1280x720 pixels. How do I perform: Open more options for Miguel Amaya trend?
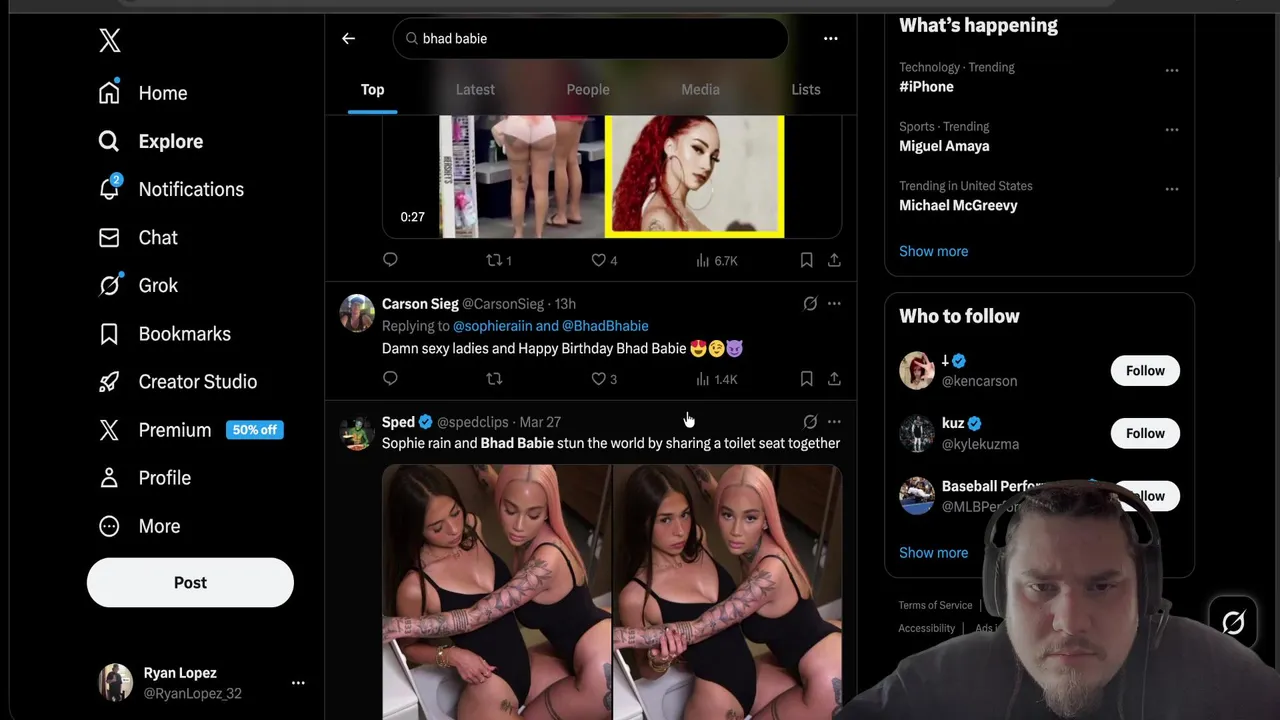(x=1171, y=129)
